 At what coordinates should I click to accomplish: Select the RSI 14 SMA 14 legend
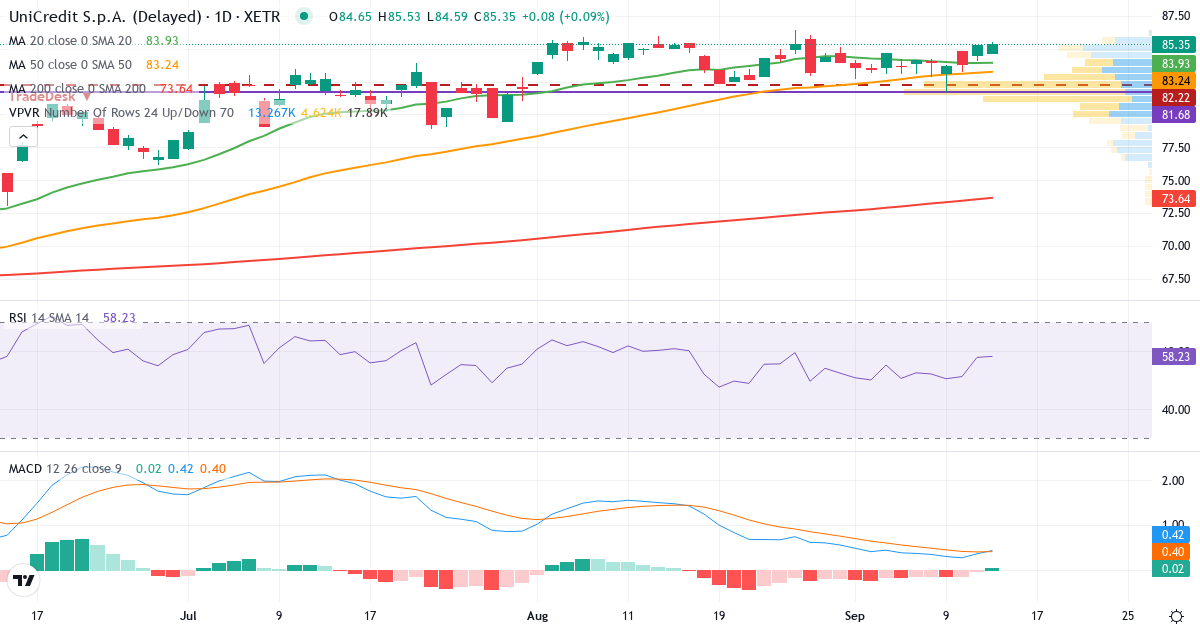[49, 318]
